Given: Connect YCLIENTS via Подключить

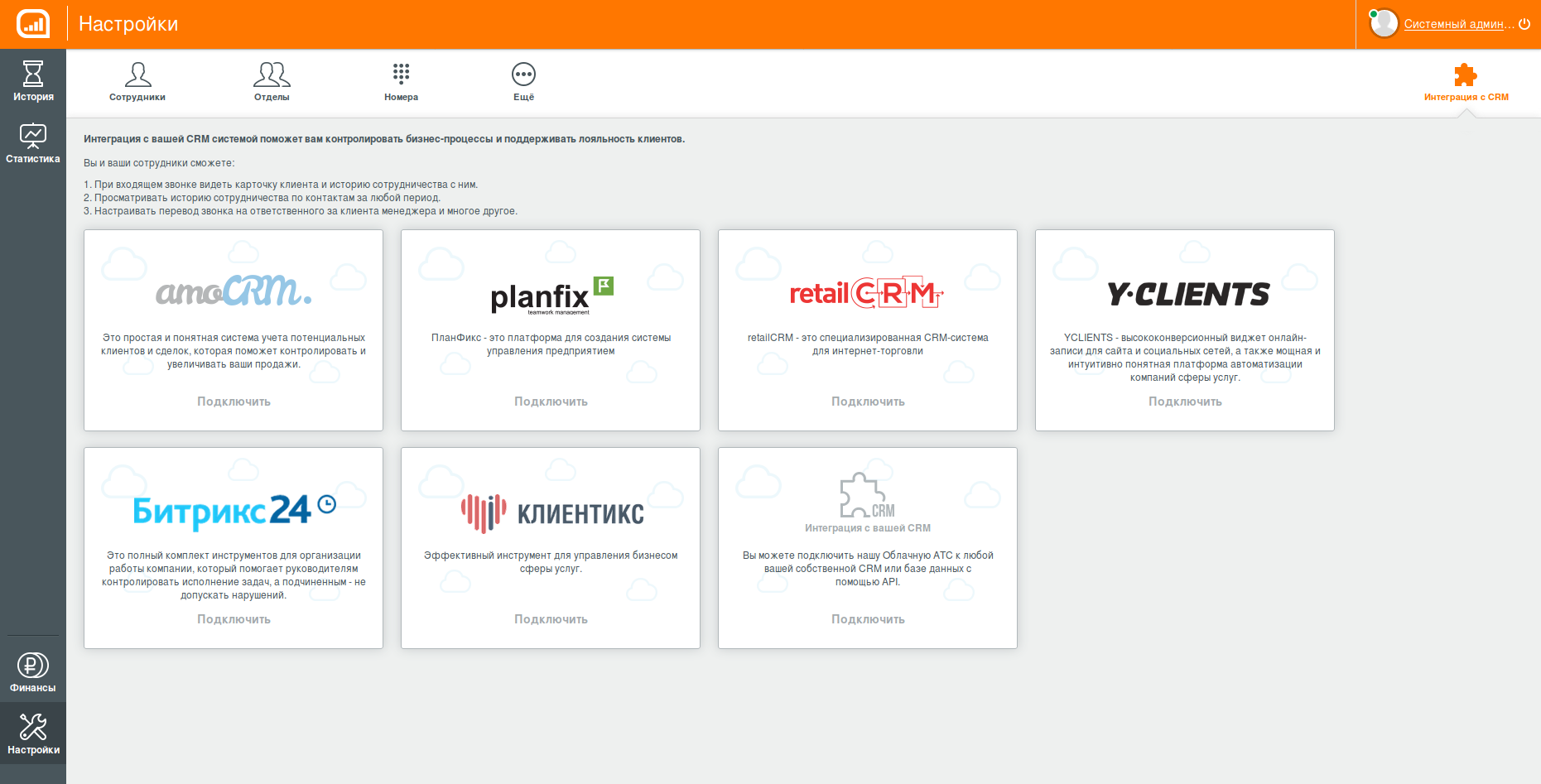Looking at the screenshot, I should [x=1185, y=402].
